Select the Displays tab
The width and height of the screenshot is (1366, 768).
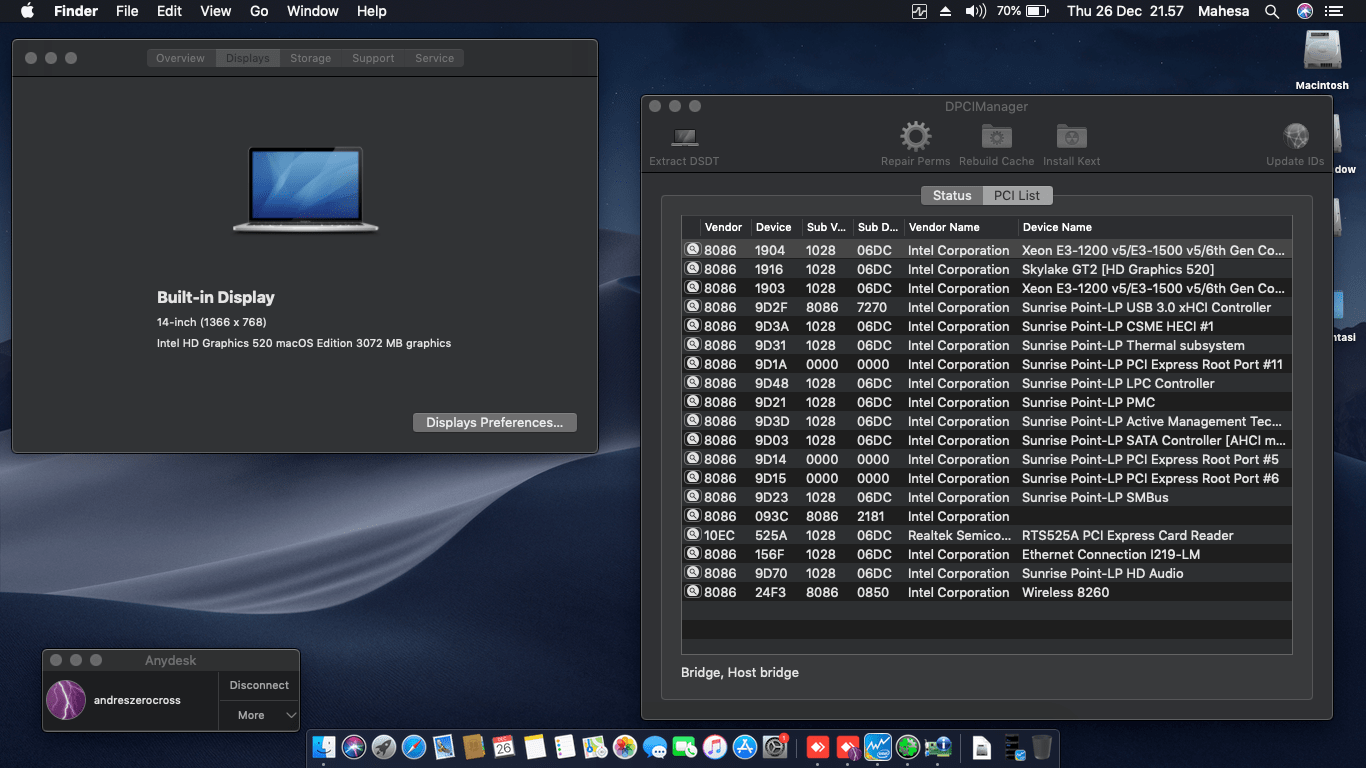pyautogui.click(x=247, y=58)
